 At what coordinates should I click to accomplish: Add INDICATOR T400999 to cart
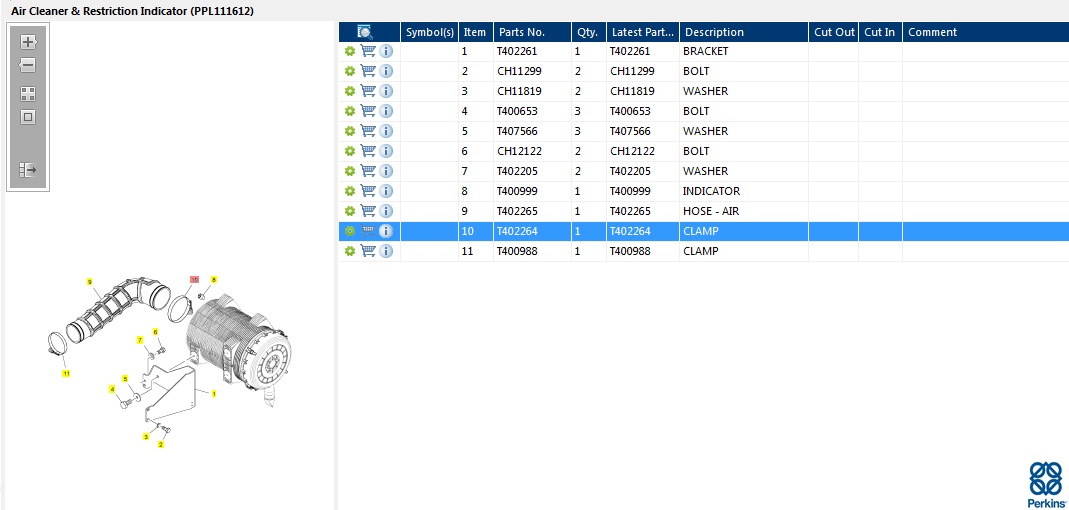[368, 191]
